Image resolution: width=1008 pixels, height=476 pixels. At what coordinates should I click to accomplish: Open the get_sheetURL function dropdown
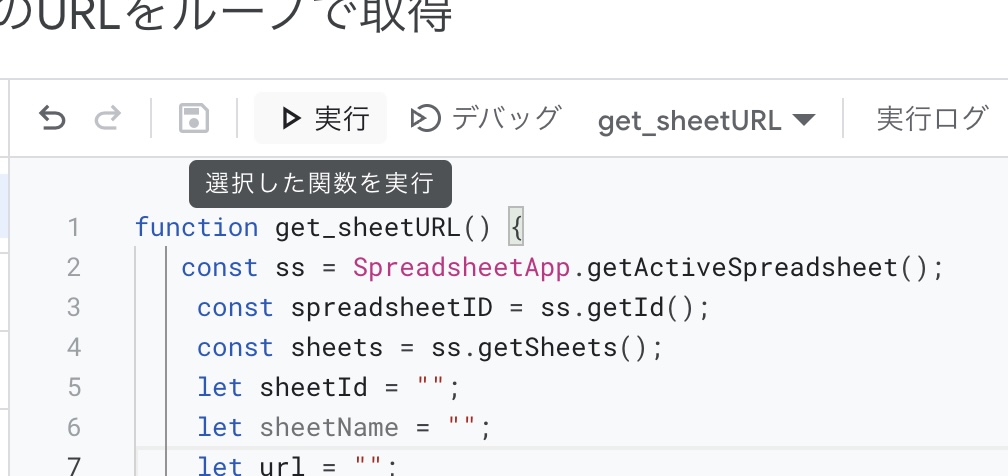tap(706, 121)
